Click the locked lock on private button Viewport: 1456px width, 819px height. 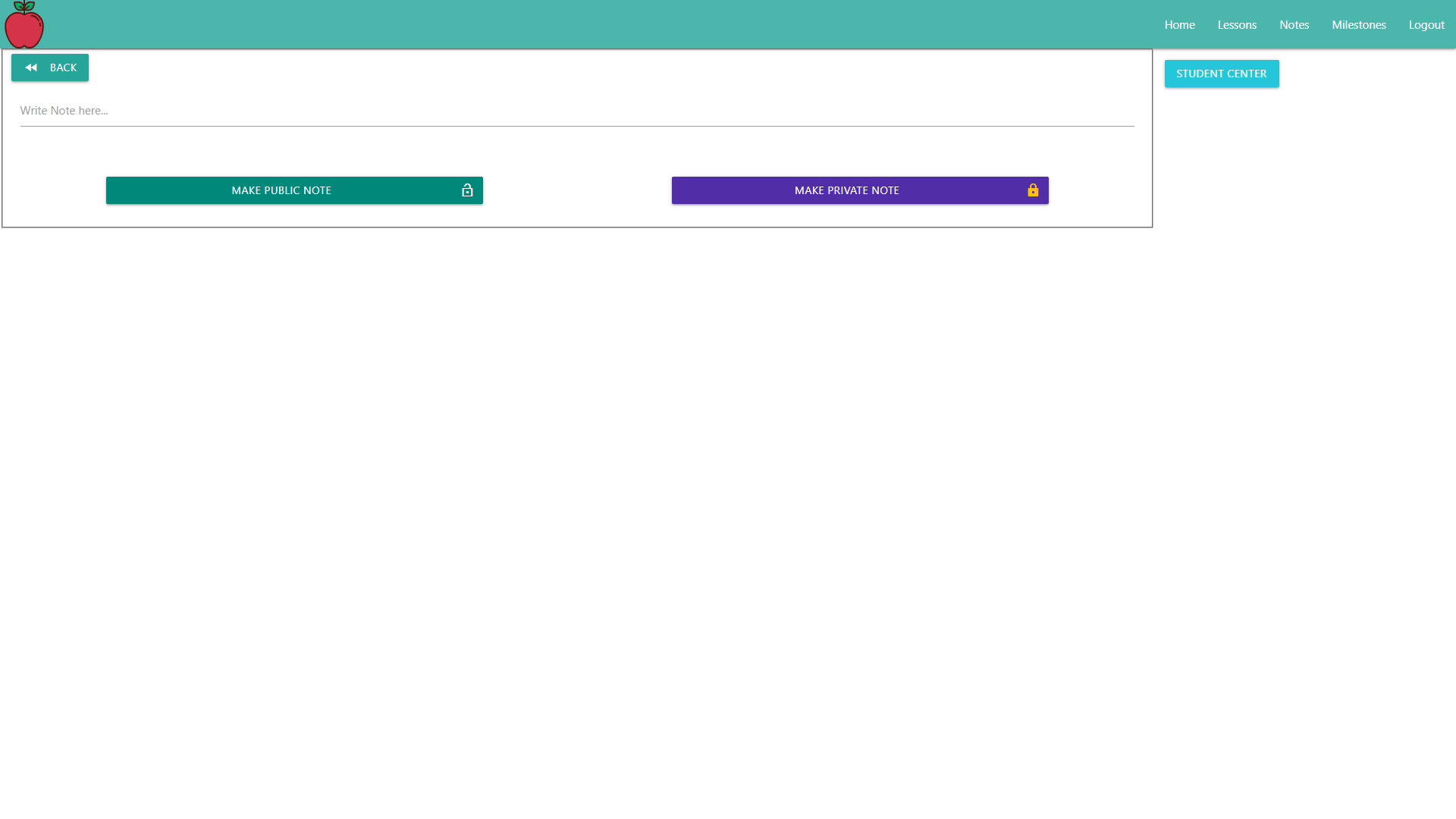tap(1033, 190)
